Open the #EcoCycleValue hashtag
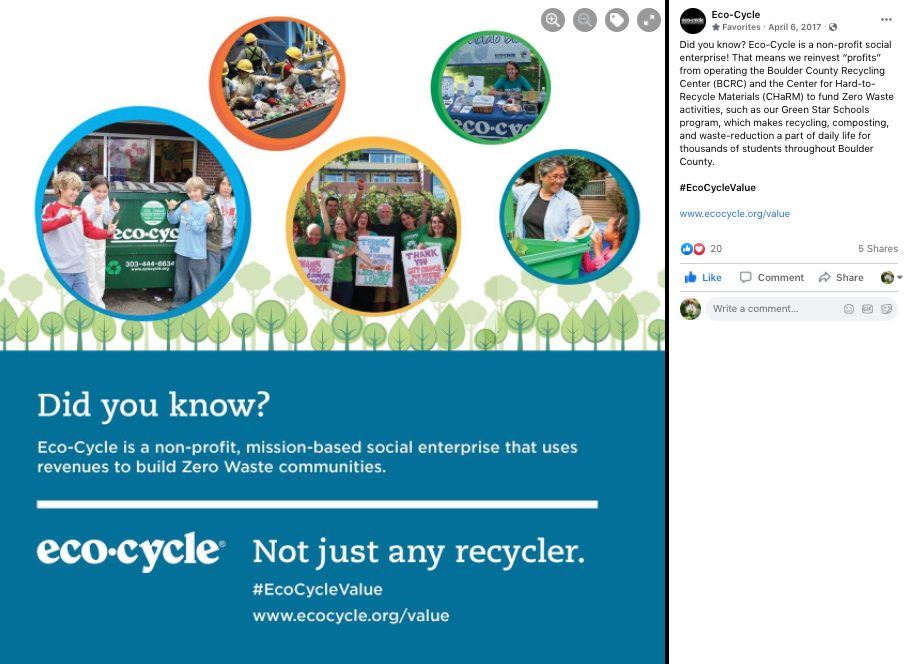The width and height of the screenshot is (905, 664). coord(717,188)
